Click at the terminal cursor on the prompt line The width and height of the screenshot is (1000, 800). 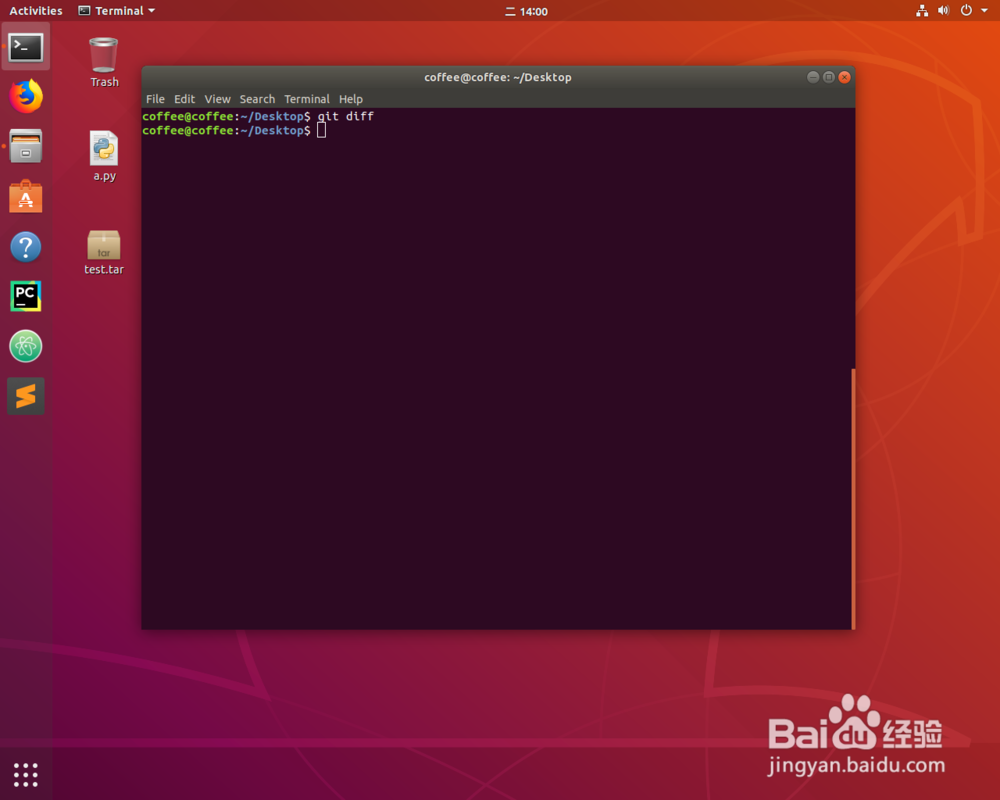[321, 130]
